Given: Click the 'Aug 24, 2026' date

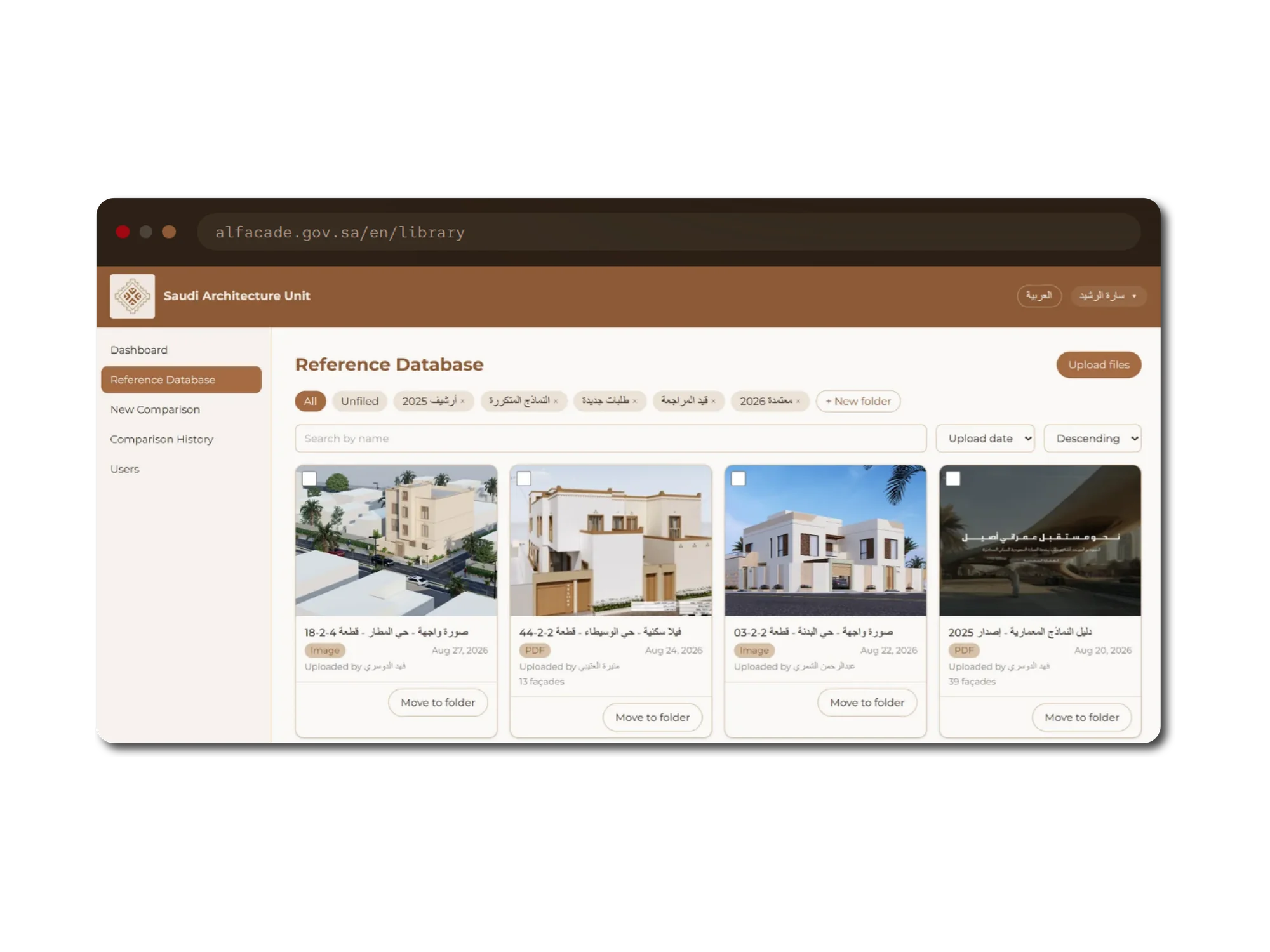Looking at the screenshot, I should (x=674, y=651).
